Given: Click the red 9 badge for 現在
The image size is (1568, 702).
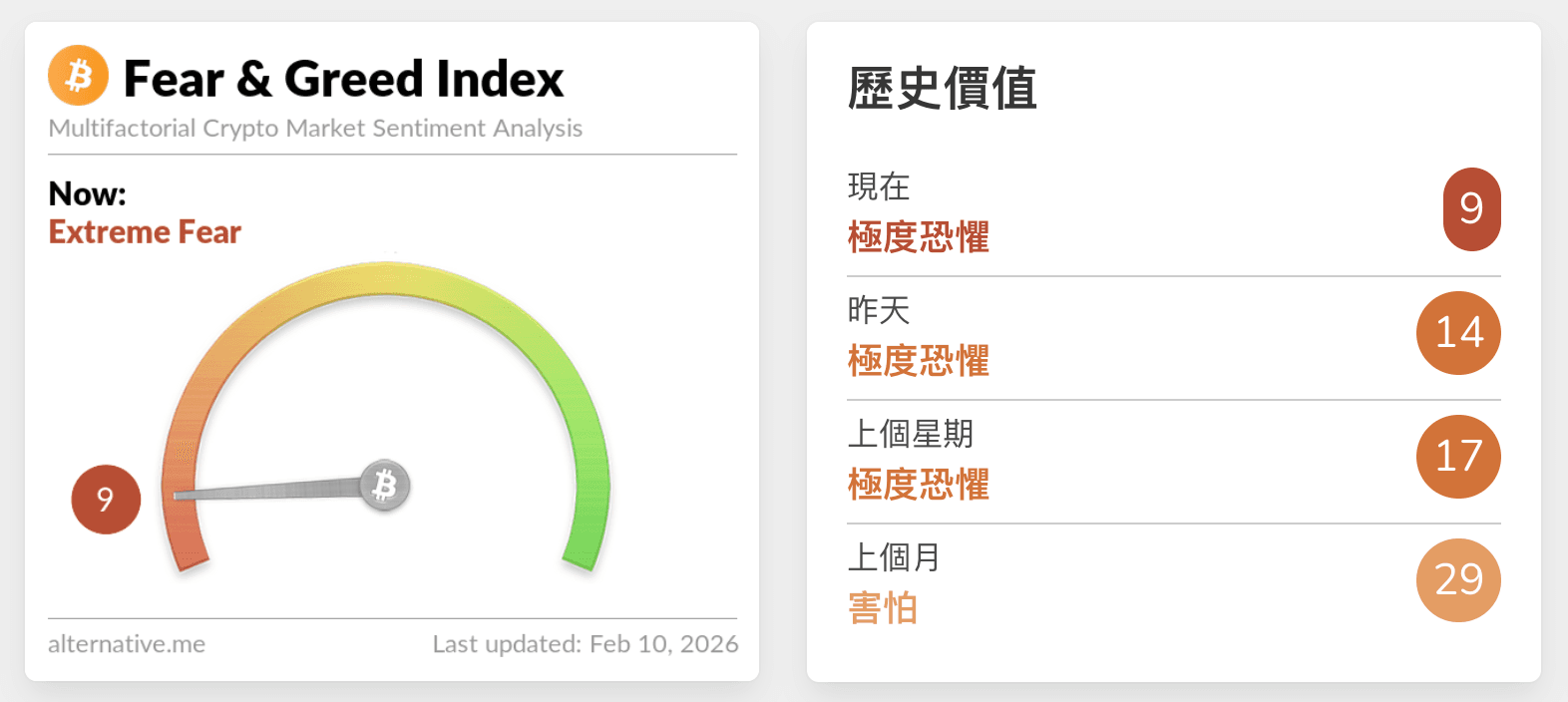Looking at the screenshot, I should point(1471,208).
